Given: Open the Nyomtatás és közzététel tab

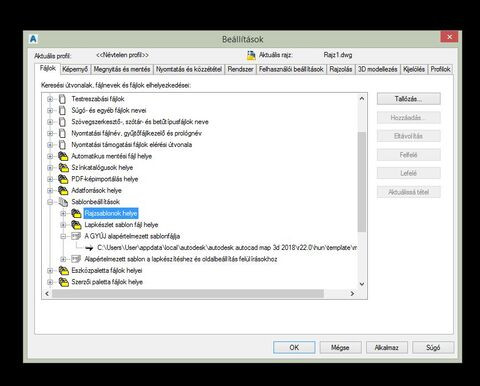Looking at the screenshot, I should point(189,69).
